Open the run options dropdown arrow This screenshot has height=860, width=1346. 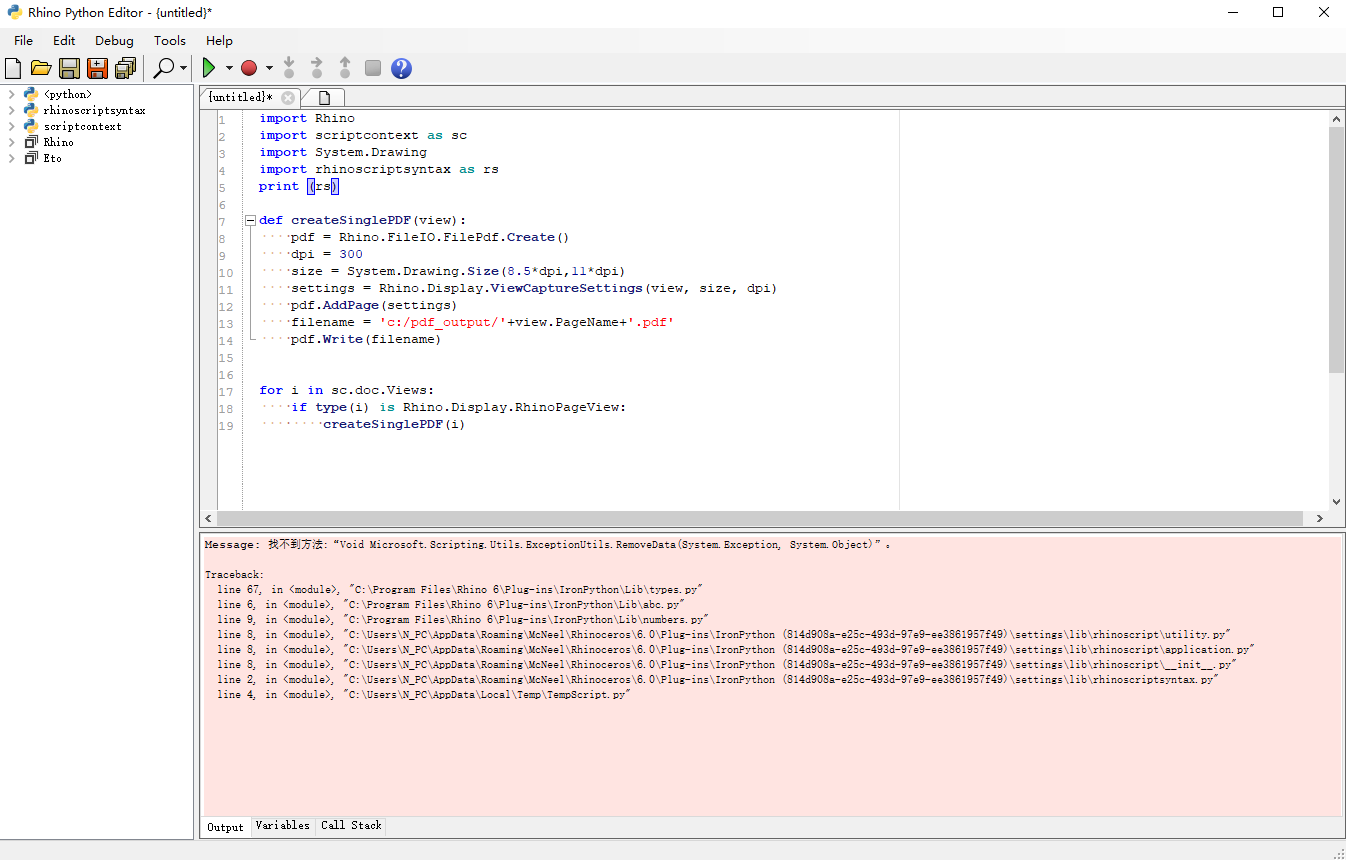pos(229,68)
